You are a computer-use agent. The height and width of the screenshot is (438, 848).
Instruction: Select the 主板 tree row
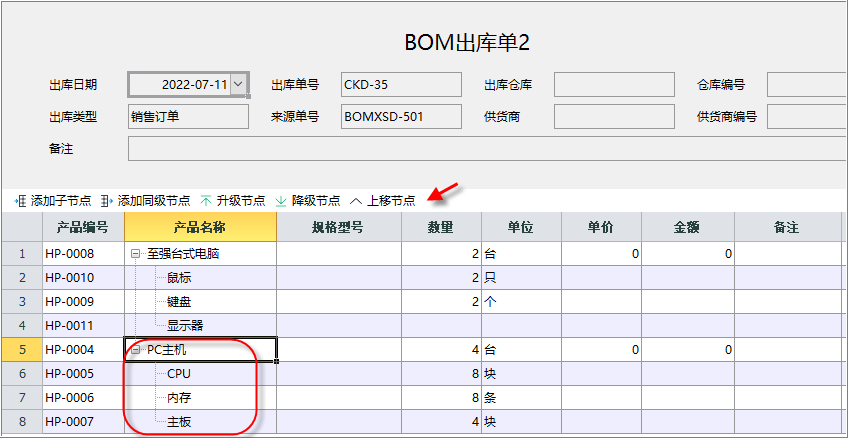point(179,422)
